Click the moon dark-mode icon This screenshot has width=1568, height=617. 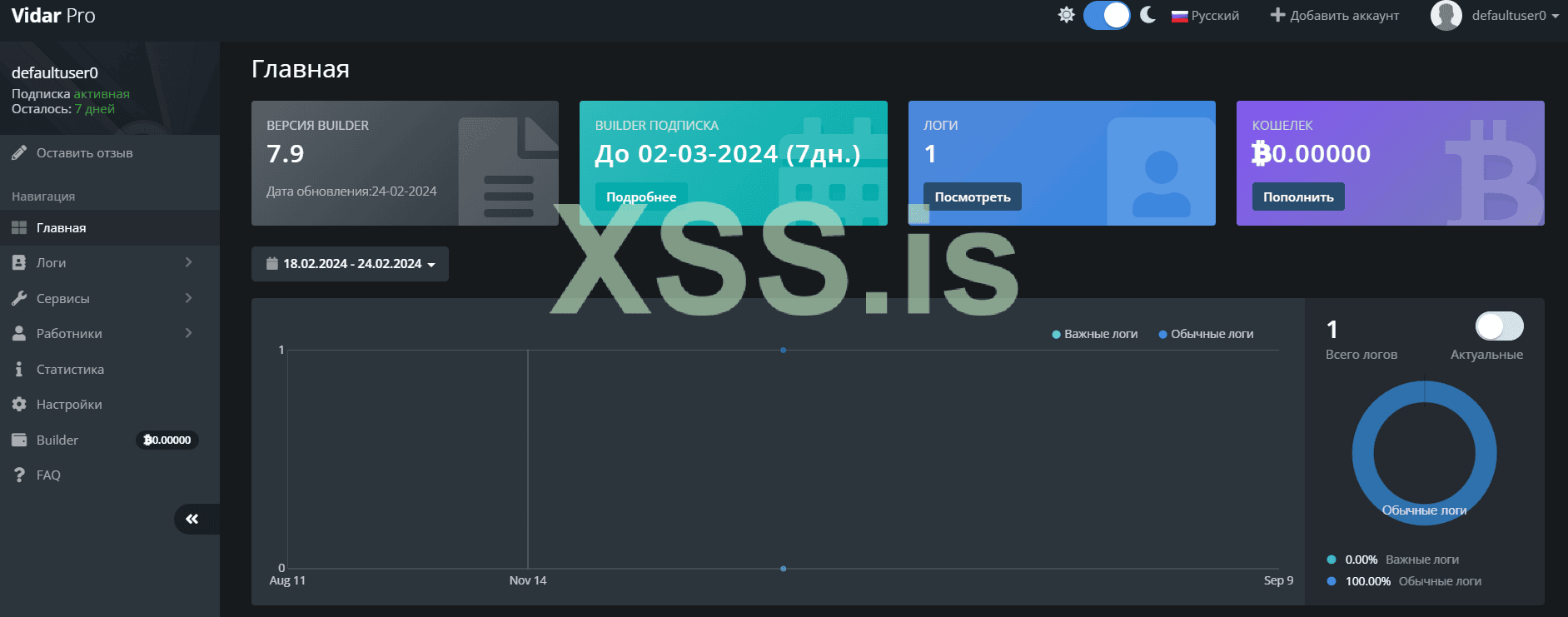tap(1147, 15)
